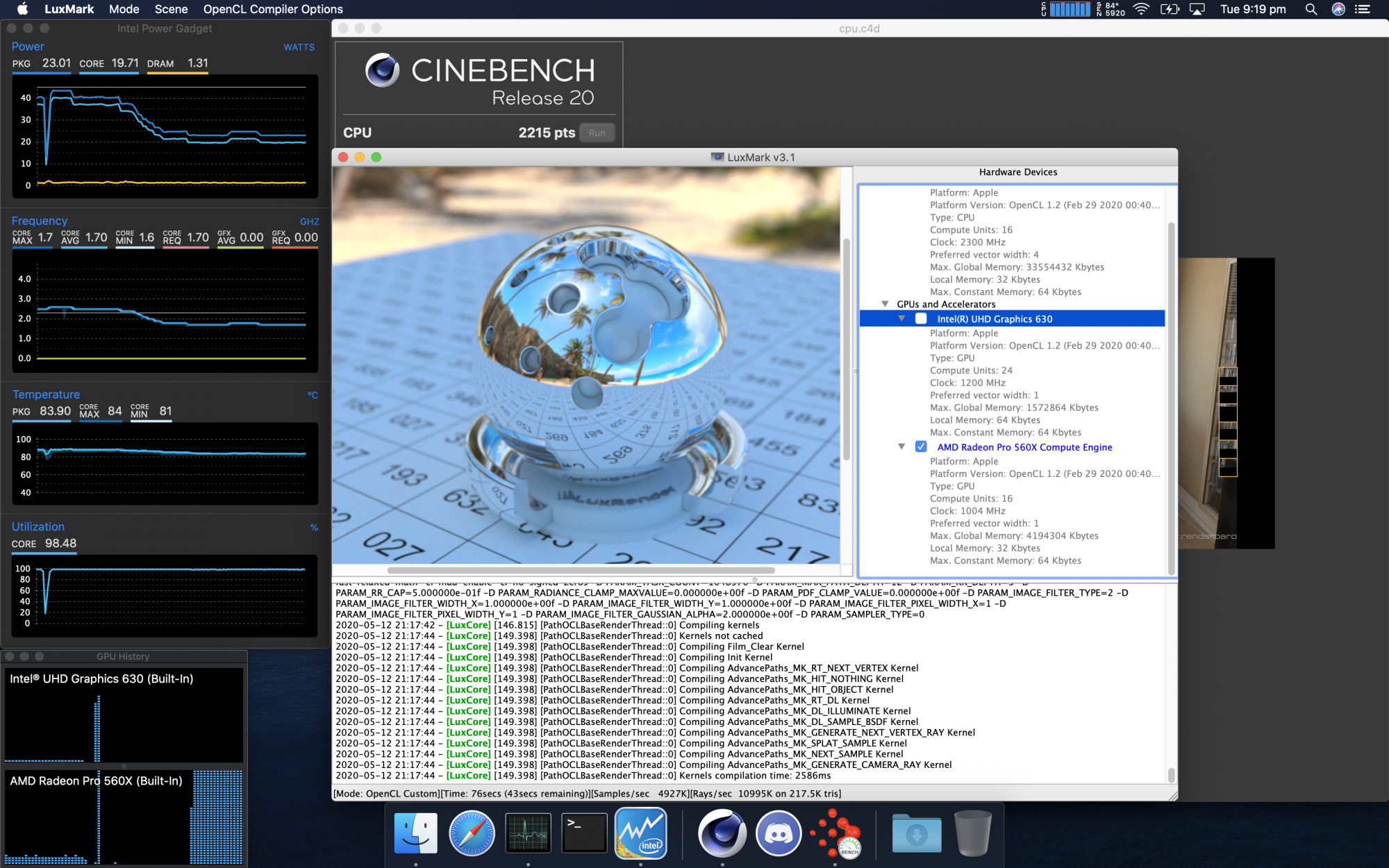Enable the Intel(R) UHD Graphics 630 device checkbox

(920, 319)
